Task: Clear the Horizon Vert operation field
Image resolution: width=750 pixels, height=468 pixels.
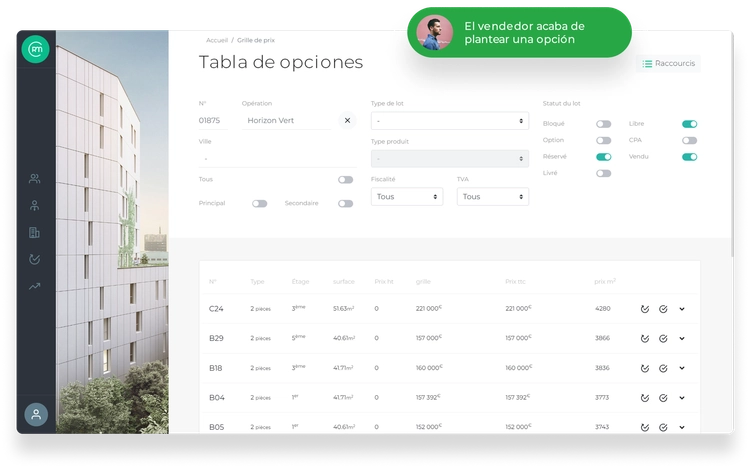Action: click(x=347, y=120)
